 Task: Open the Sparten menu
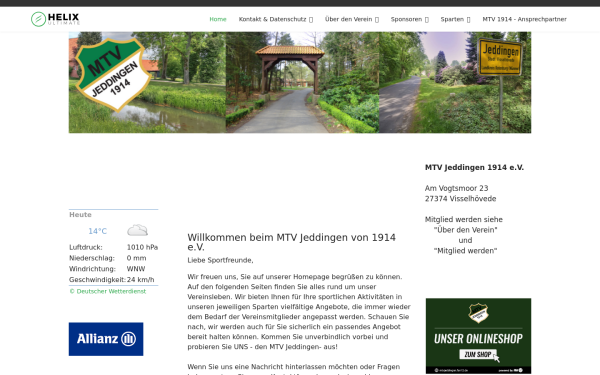pyautogui.click(x=452, y=19)
